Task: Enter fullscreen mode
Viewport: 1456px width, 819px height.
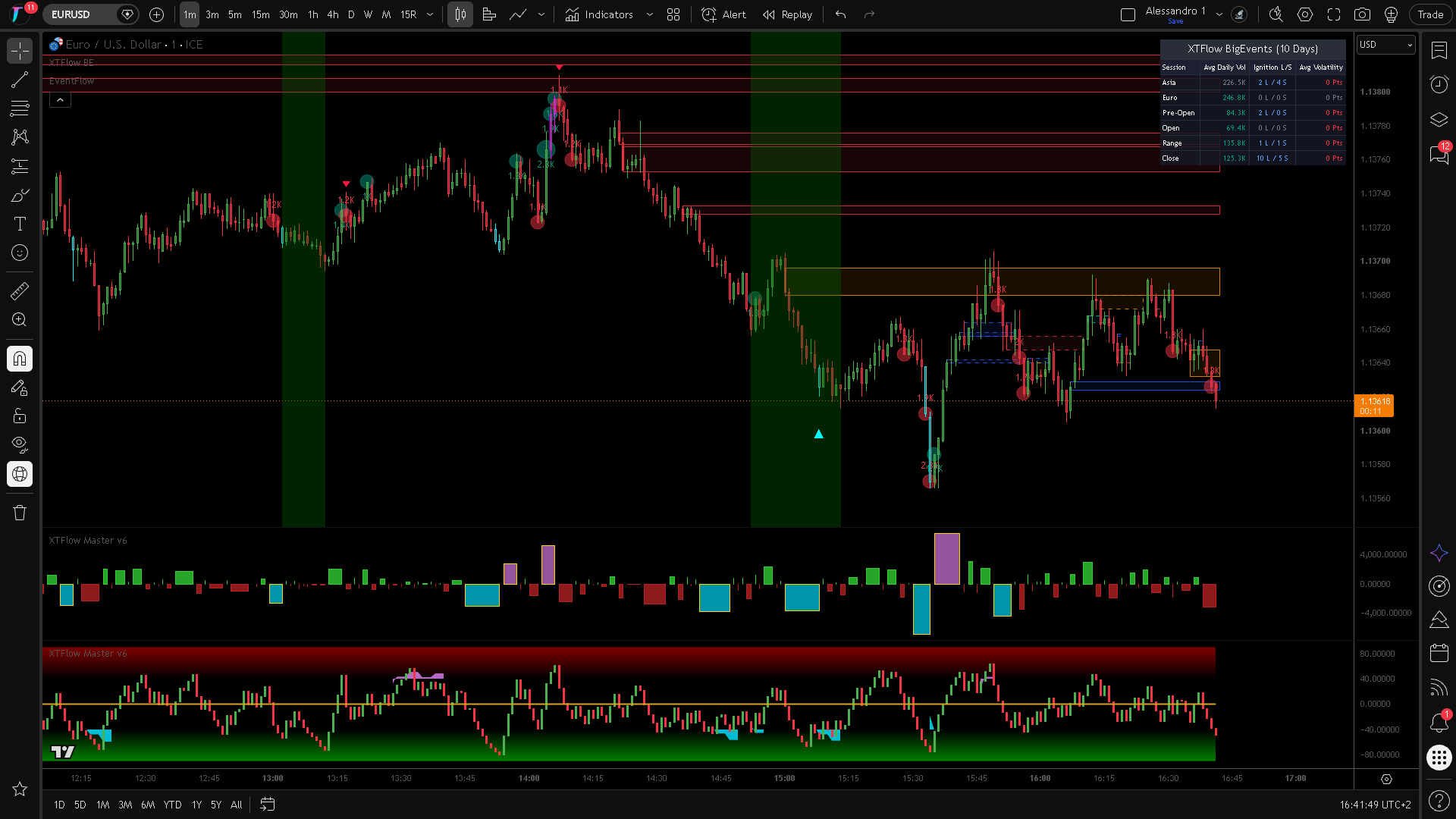Action: click(x=1333, y=14)
